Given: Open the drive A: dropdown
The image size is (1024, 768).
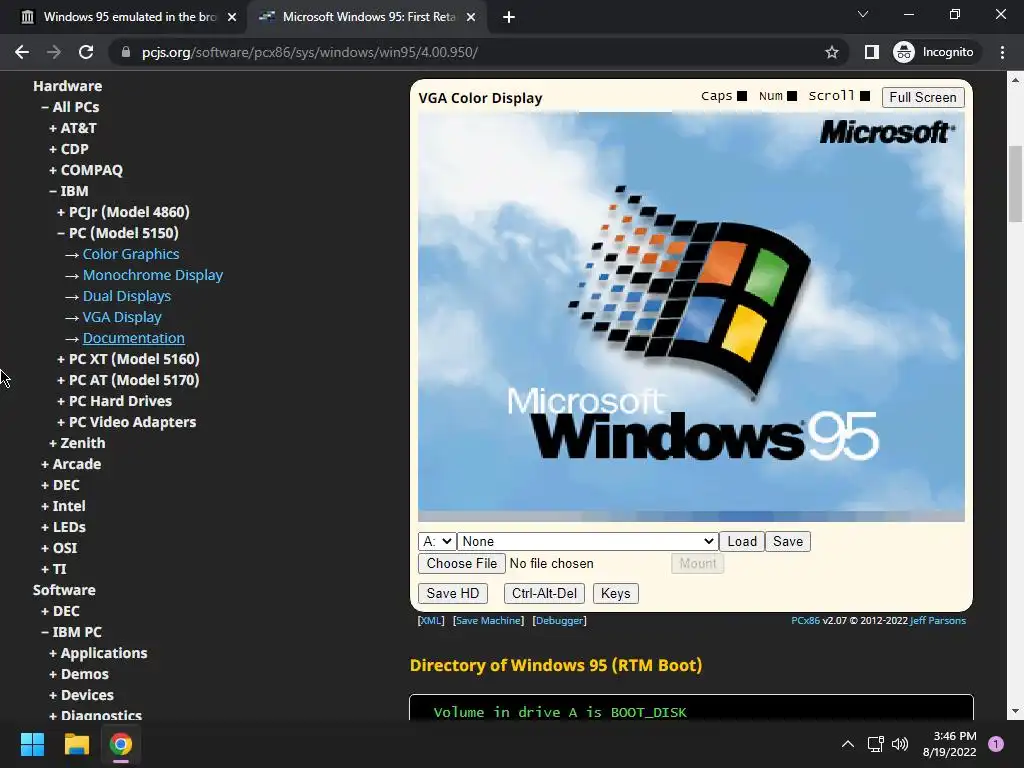Looking at the screenshot, I should (x=437, y=541).
